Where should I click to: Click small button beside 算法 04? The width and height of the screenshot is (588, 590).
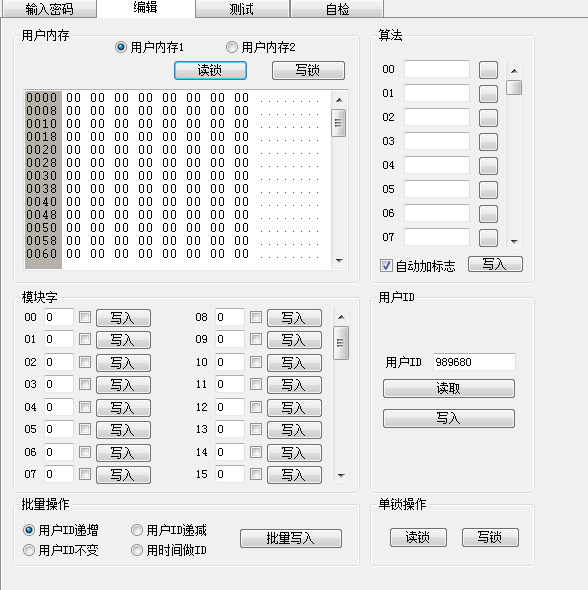coord(488,166)
